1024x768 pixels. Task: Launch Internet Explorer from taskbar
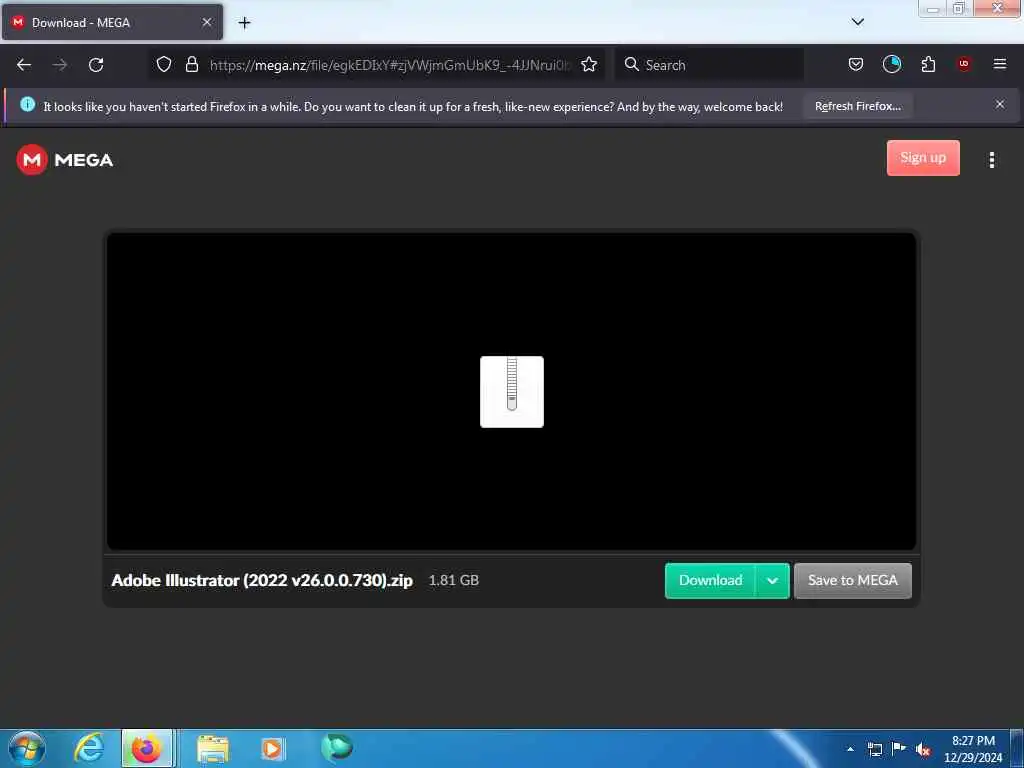(89, 748)
